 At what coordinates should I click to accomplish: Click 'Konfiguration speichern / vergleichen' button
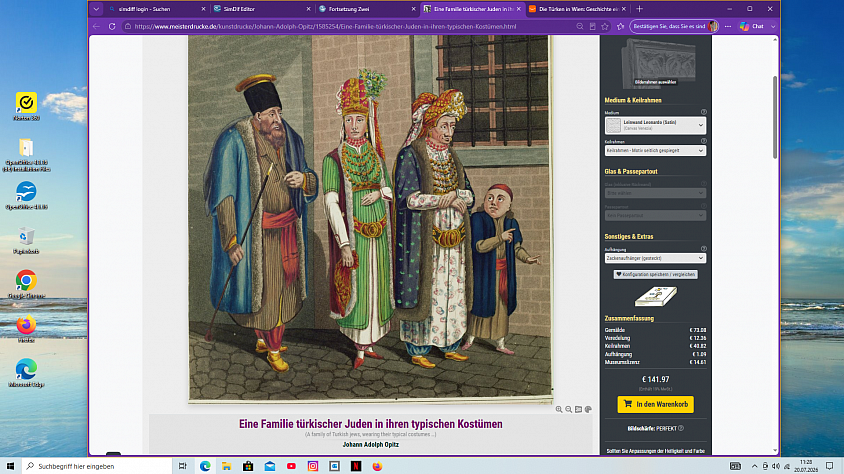[x=656, y=274]
